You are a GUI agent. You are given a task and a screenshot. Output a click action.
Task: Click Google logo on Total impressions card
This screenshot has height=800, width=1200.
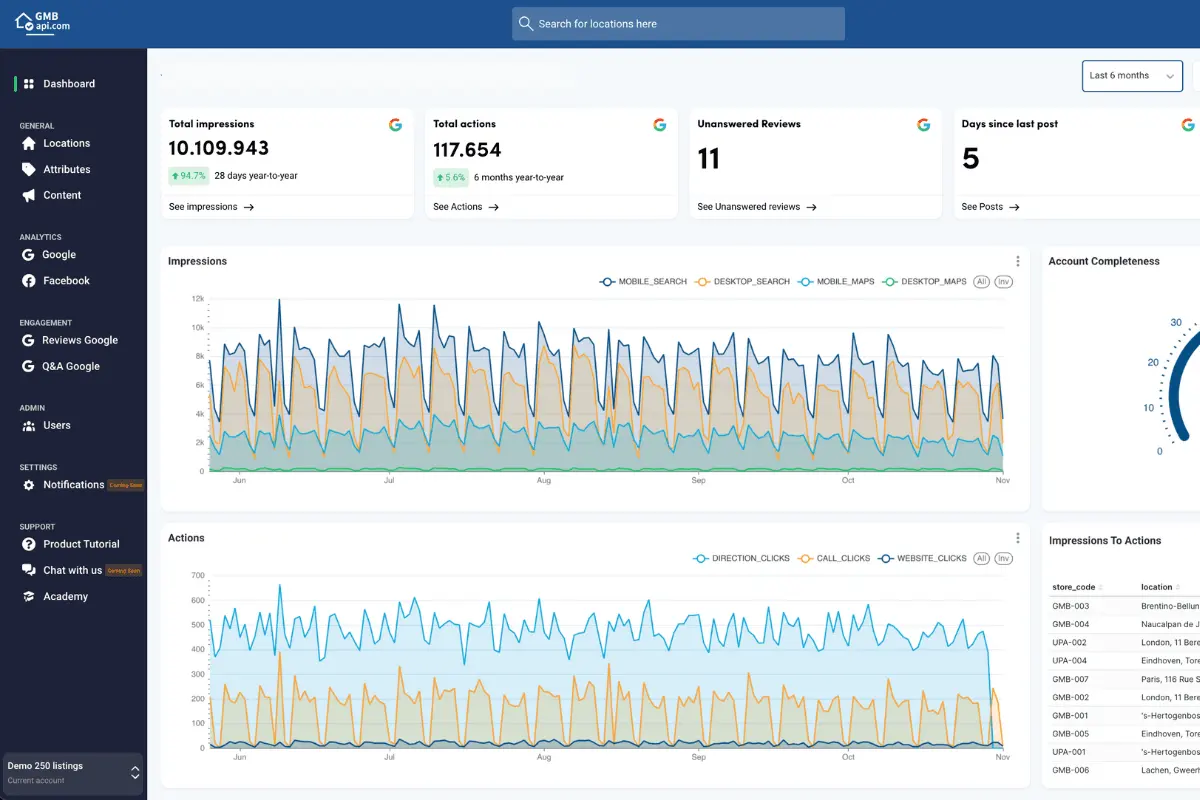point(396,125)
